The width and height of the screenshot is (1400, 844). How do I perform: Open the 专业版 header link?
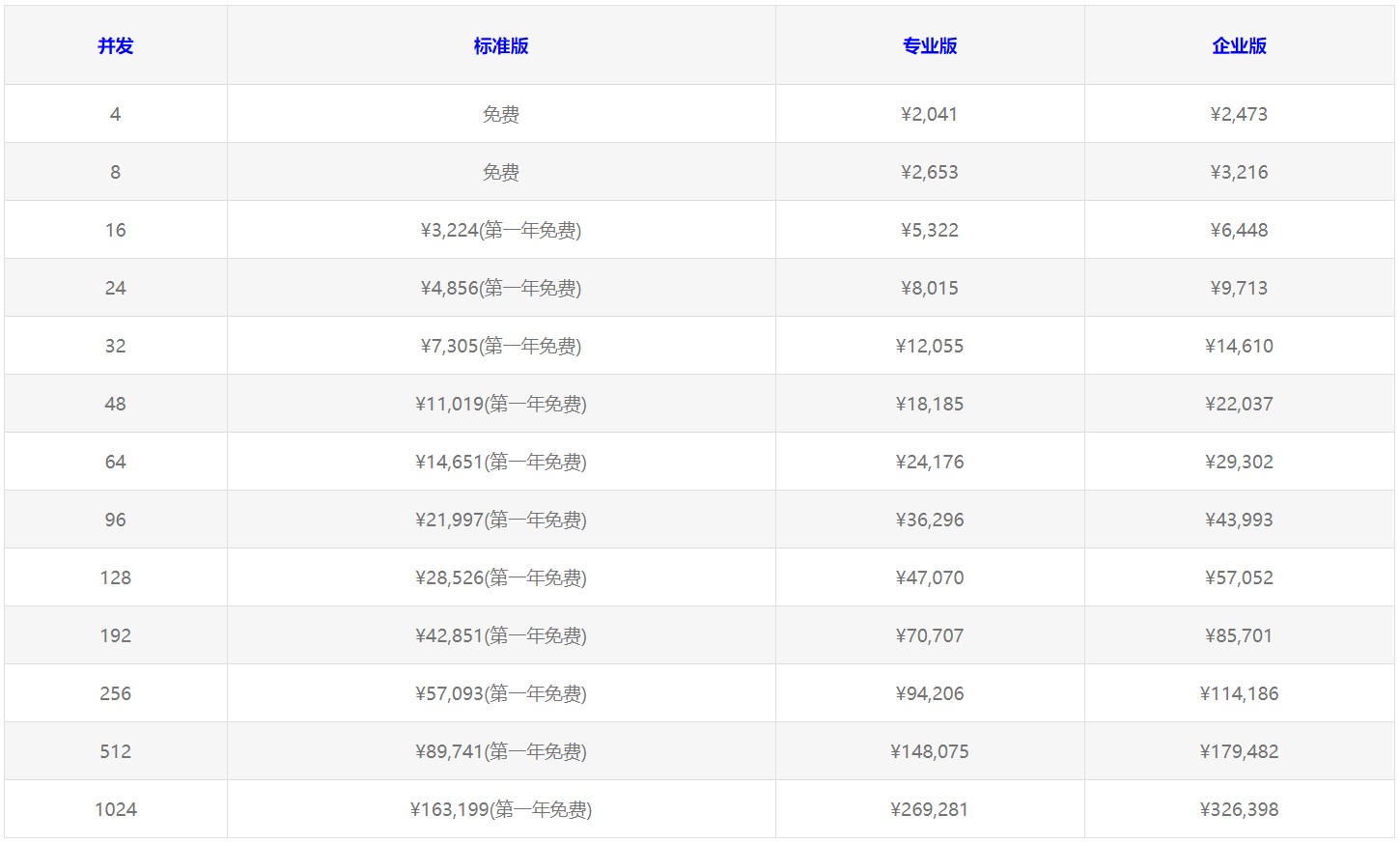click(x=929, y=45)
